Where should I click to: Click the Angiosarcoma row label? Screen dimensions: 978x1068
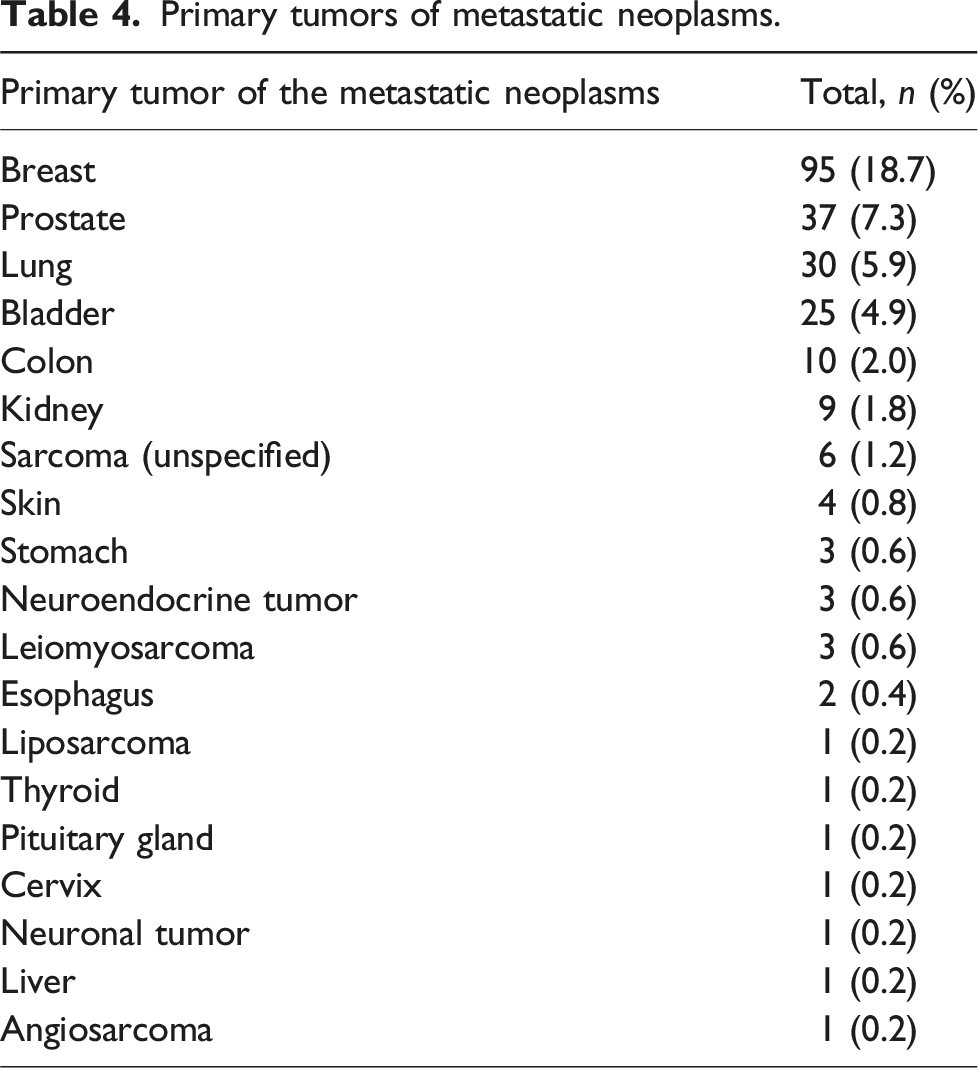pos(107,1029)
